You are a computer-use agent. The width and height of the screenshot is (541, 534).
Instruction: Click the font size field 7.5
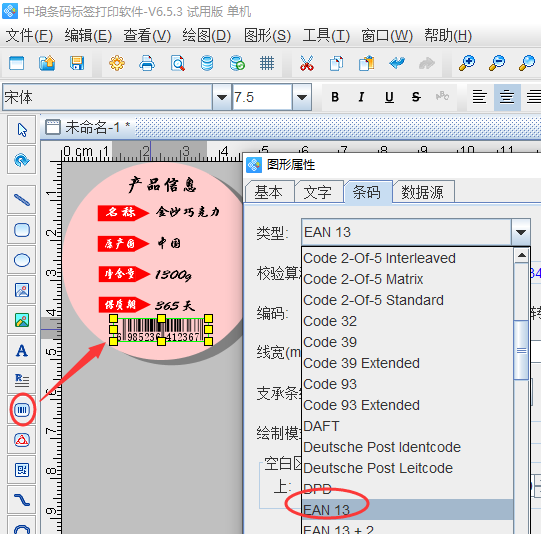click(263, 97)
